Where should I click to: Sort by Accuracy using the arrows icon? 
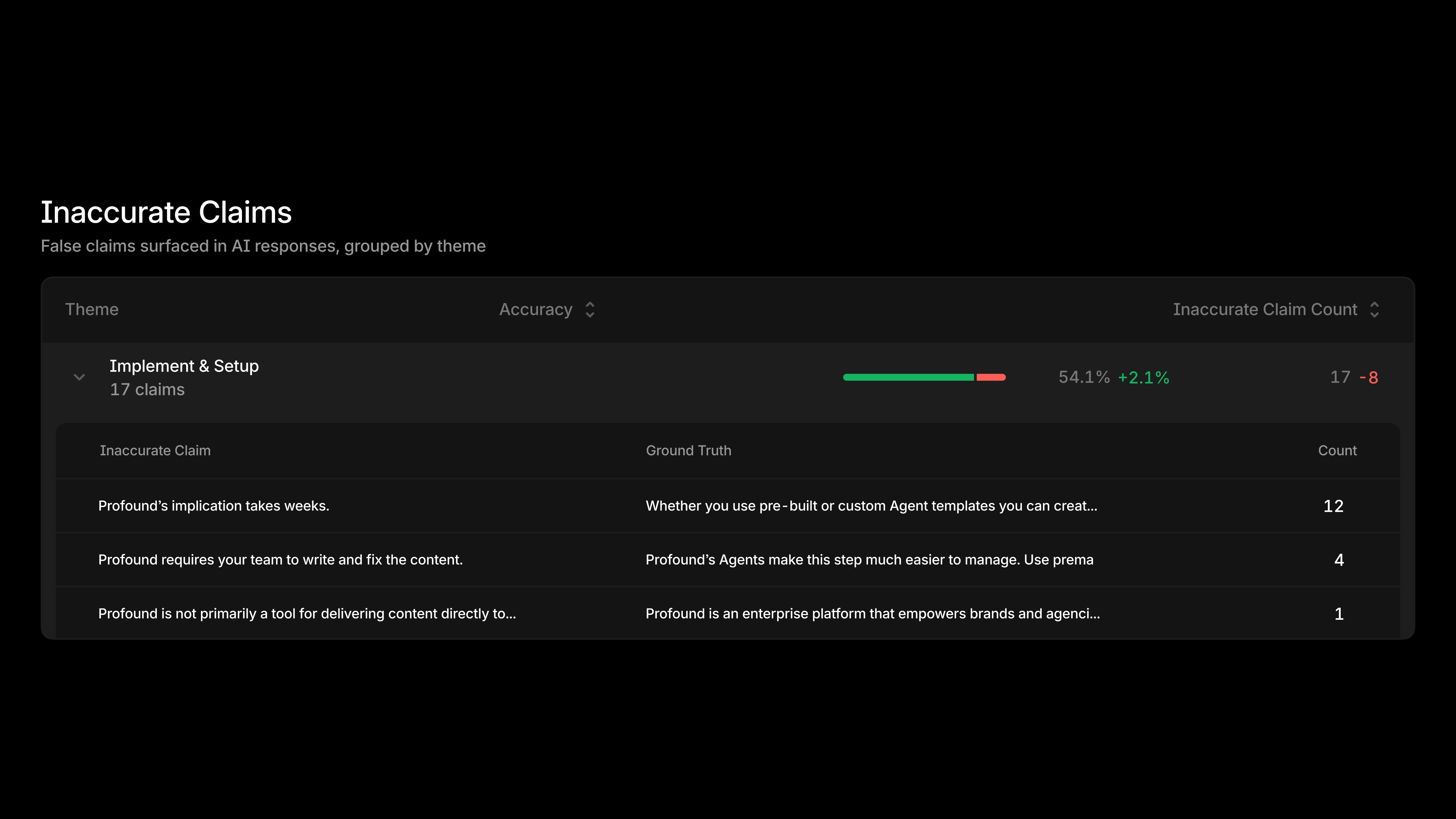589,310
